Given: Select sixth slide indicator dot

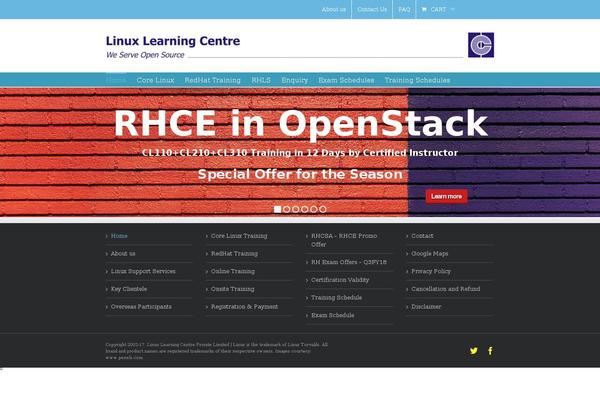Looking at the screenshot, I should pos(323,209).
